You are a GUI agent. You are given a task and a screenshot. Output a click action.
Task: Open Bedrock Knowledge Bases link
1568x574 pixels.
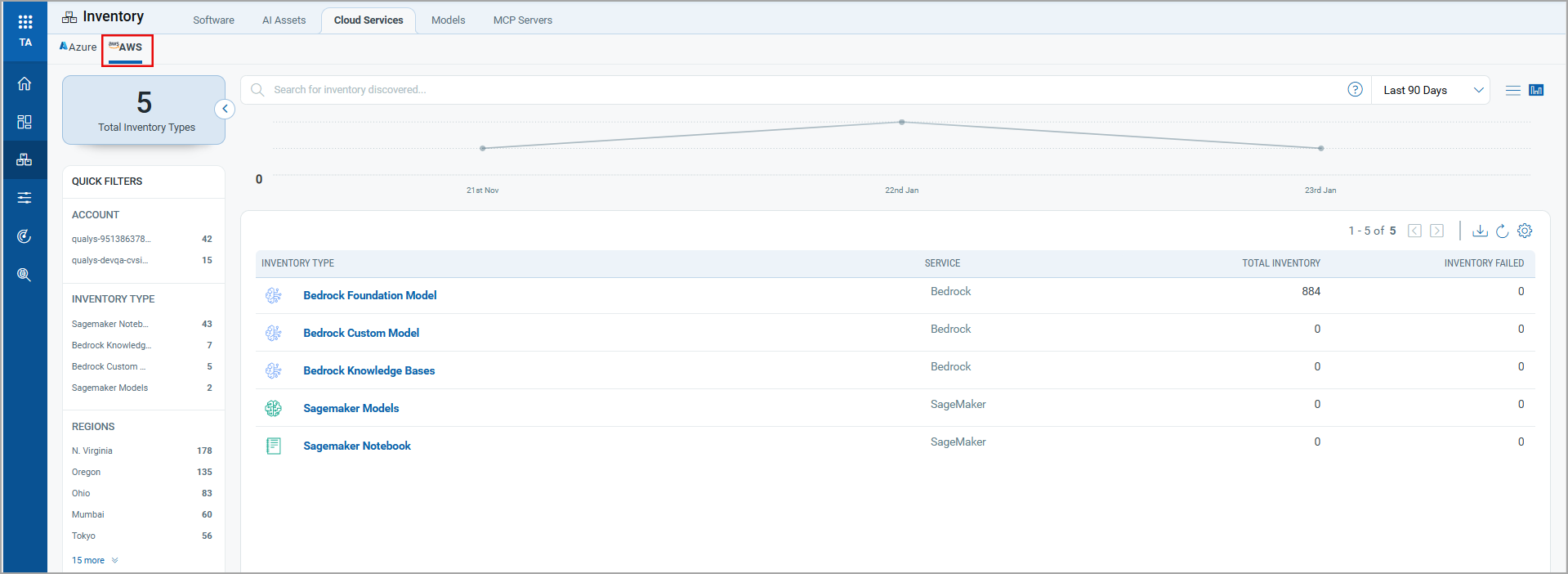369,370
